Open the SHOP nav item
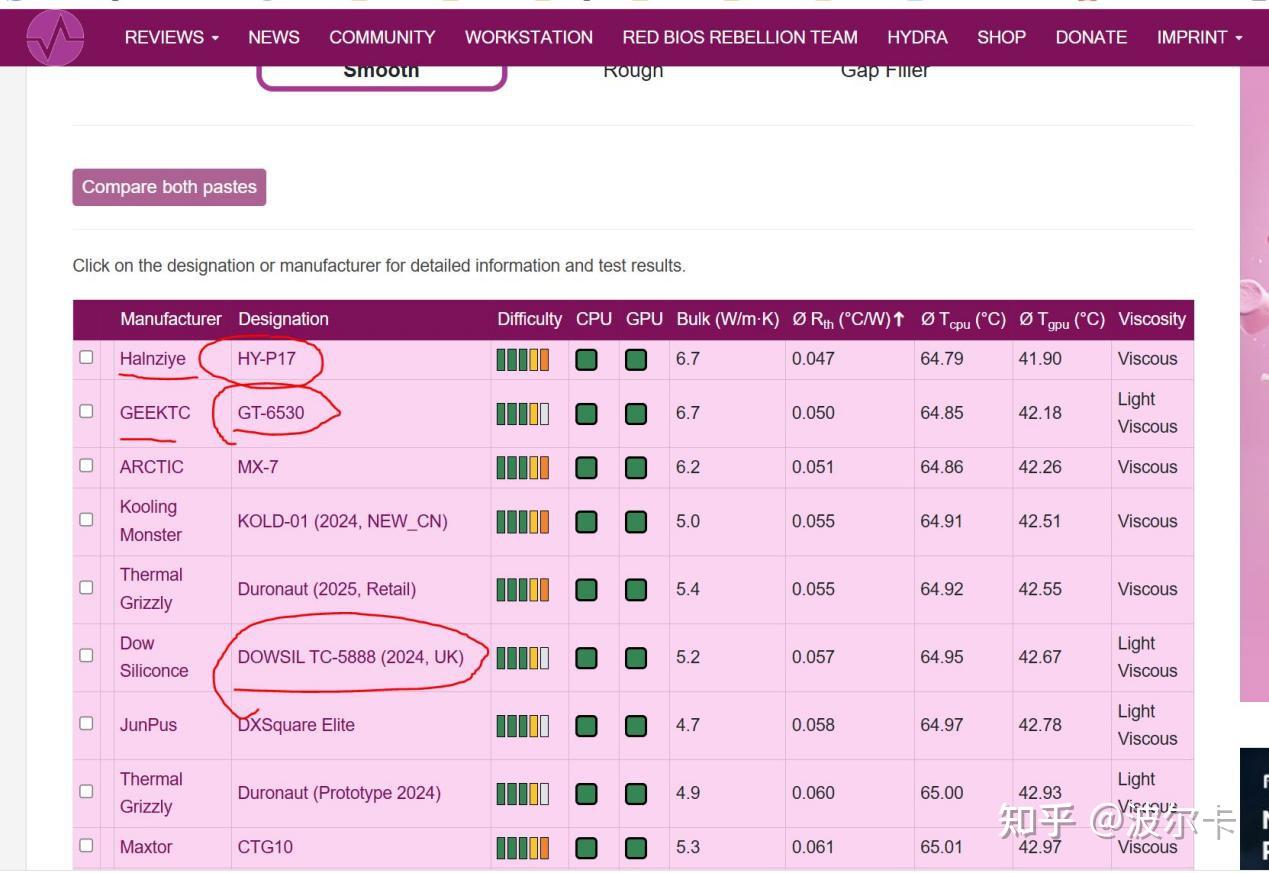The width and height of the screenshot is (1269, 873). (1001, 37)
